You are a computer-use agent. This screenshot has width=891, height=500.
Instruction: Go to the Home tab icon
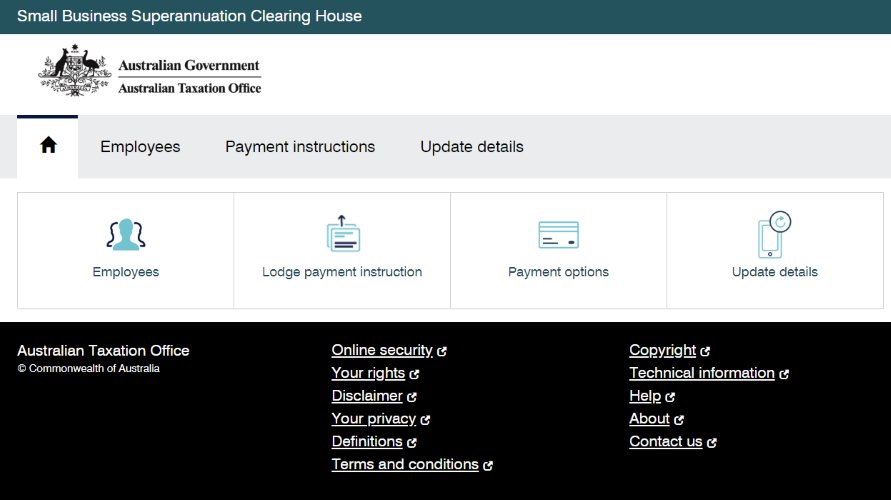click(48, 145)
